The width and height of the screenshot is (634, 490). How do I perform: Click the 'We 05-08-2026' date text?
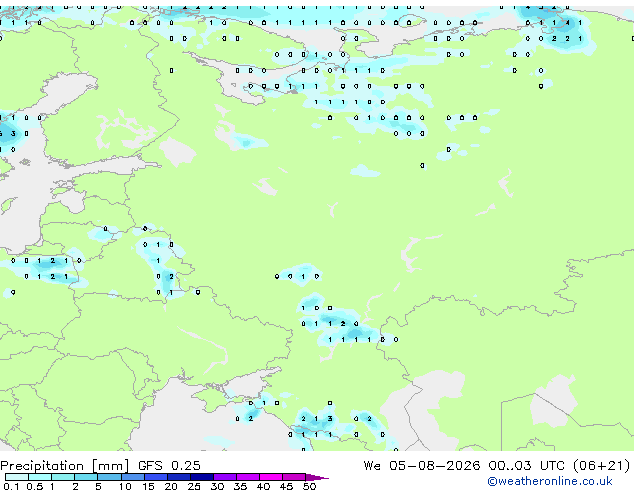click(422, 465)
